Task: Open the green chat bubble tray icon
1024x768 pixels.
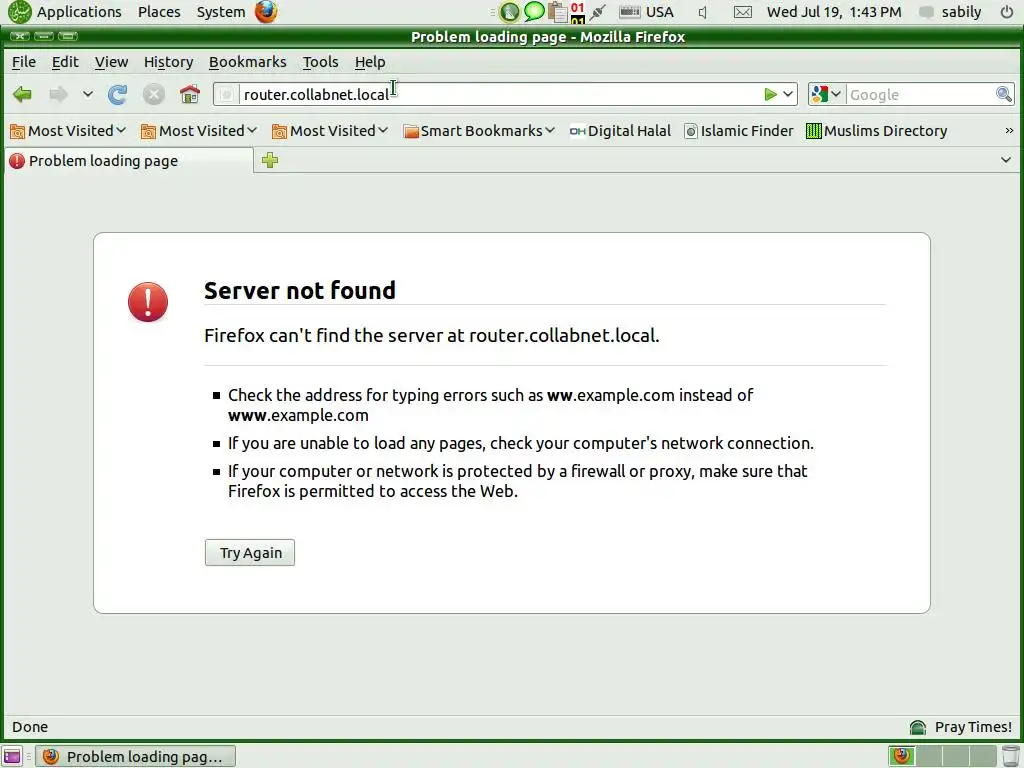Action: pyautogui.click(x=534, y=12)
